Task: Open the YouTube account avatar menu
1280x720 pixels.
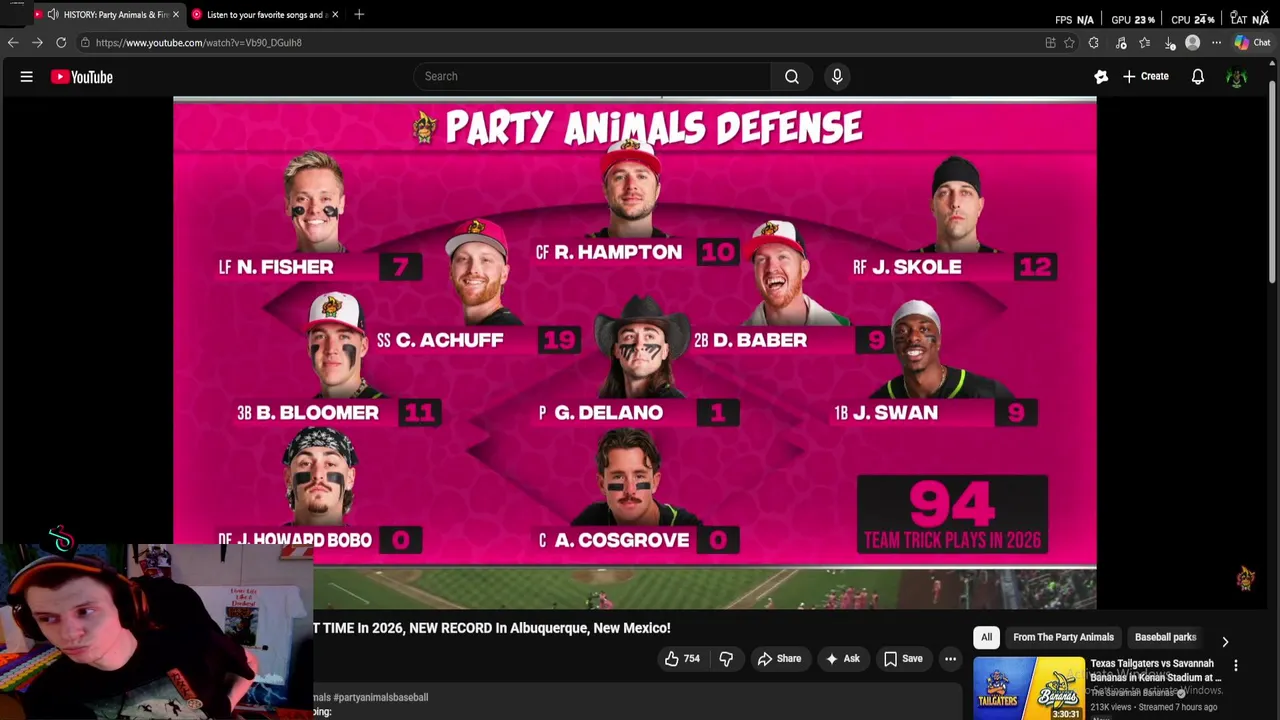Action: coord(1237,77)
